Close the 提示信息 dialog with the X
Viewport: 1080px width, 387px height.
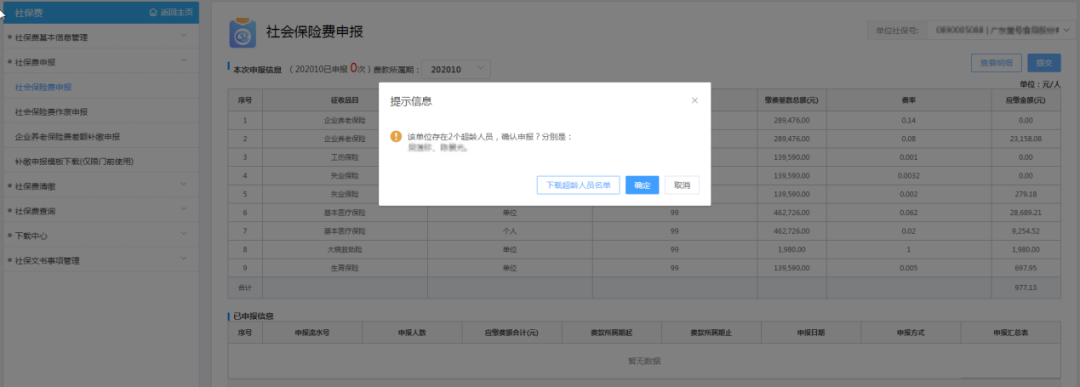(694, 101)
